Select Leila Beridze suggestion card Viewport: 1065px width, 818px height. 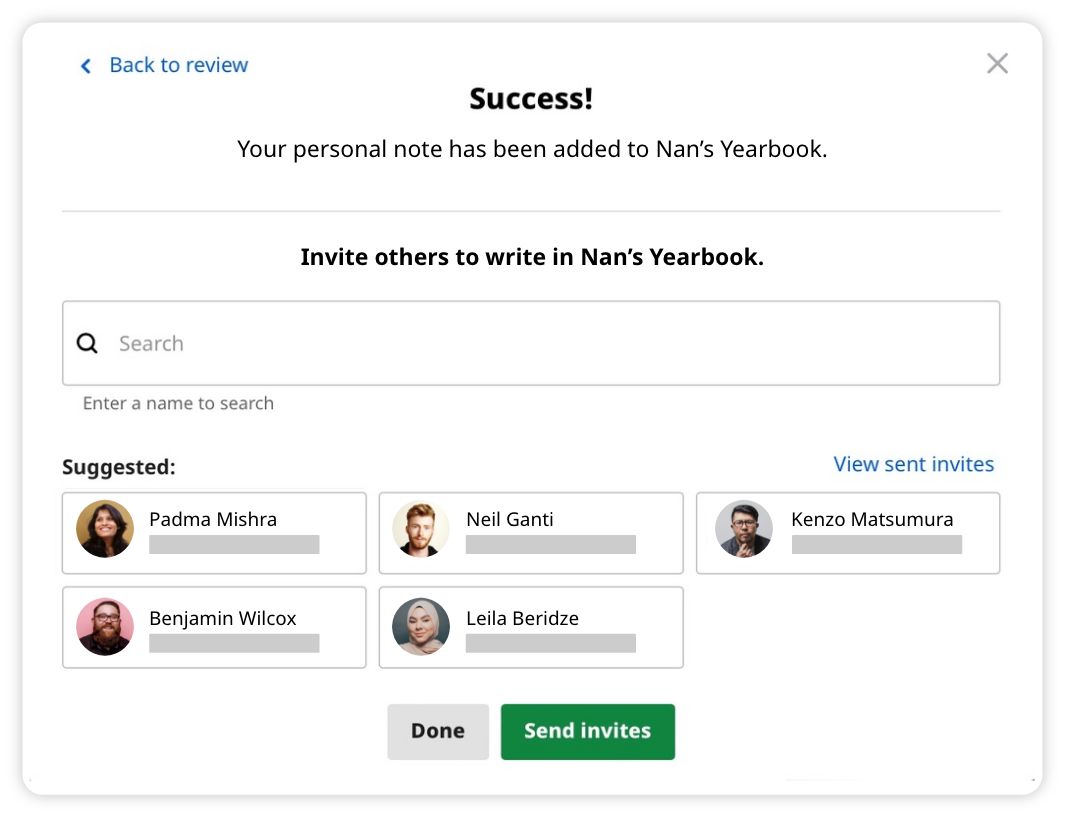coord(531,627)
